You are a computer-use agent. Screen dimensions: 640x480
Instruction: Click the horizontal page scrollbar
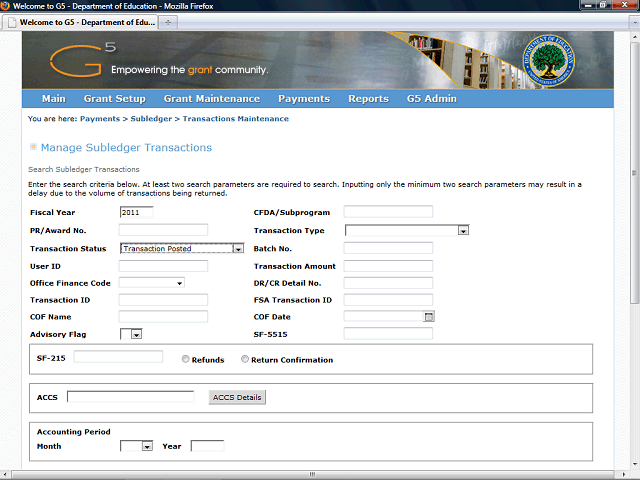point(313,474)
